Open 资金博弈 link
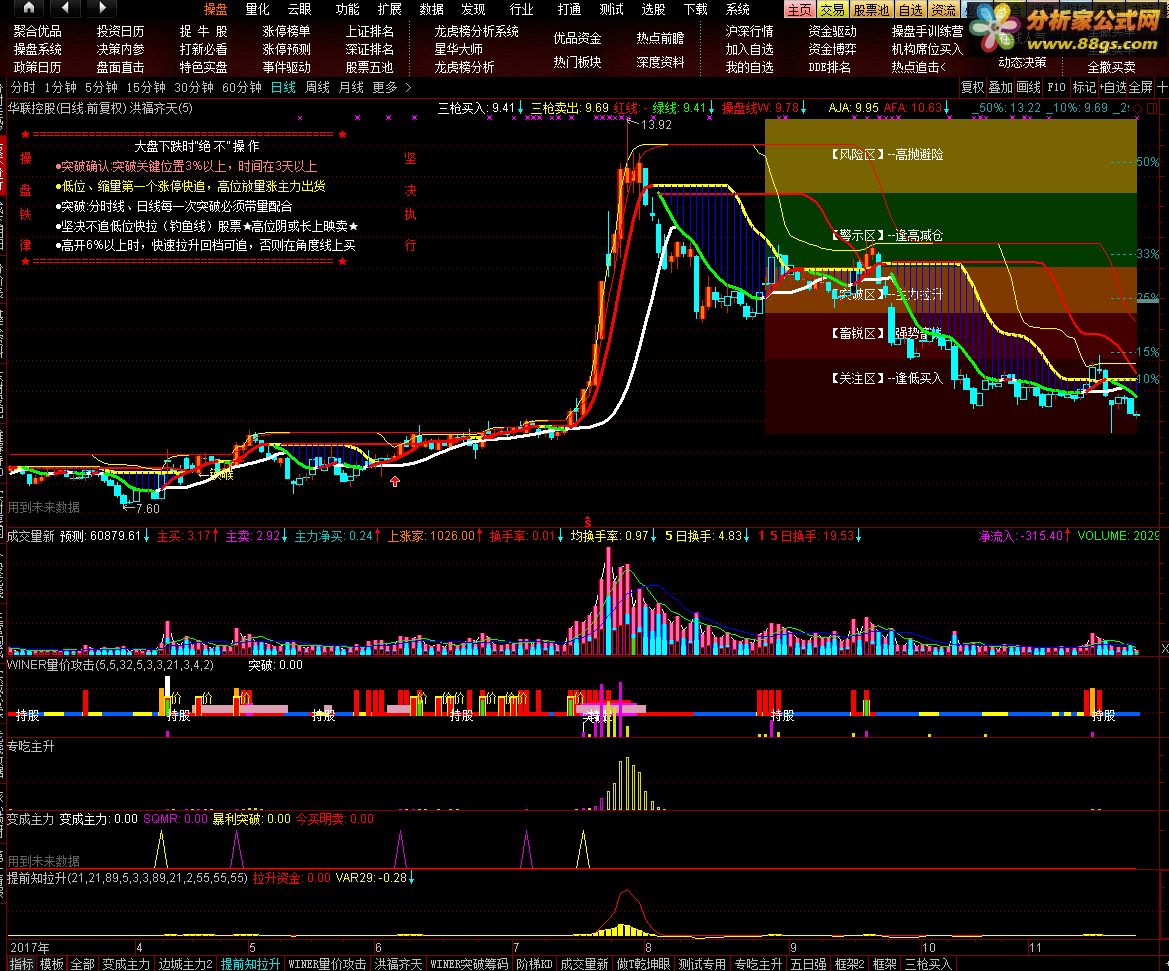Viewport: 1169px width, 971px height. pyautogui.click(x=832, y=49)
